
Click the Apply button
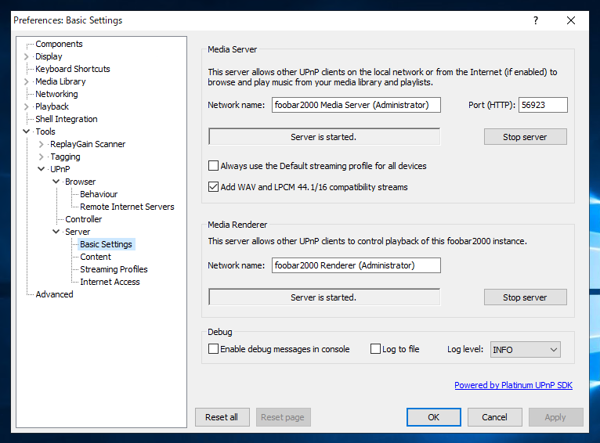(x=556, y=417)
